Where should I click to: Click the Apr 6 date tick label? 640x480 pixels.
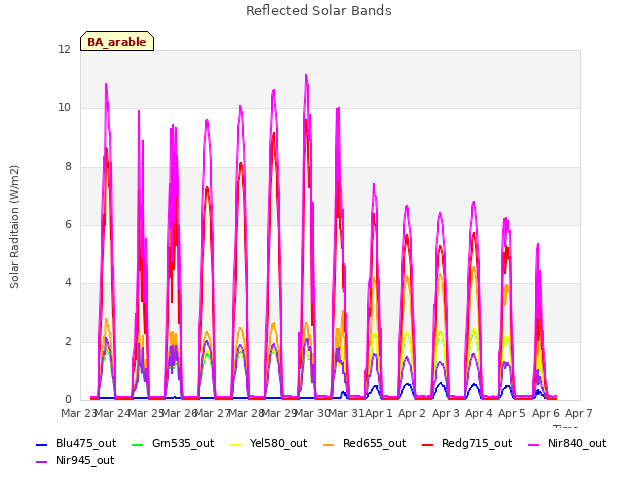(x=546, y=413)
